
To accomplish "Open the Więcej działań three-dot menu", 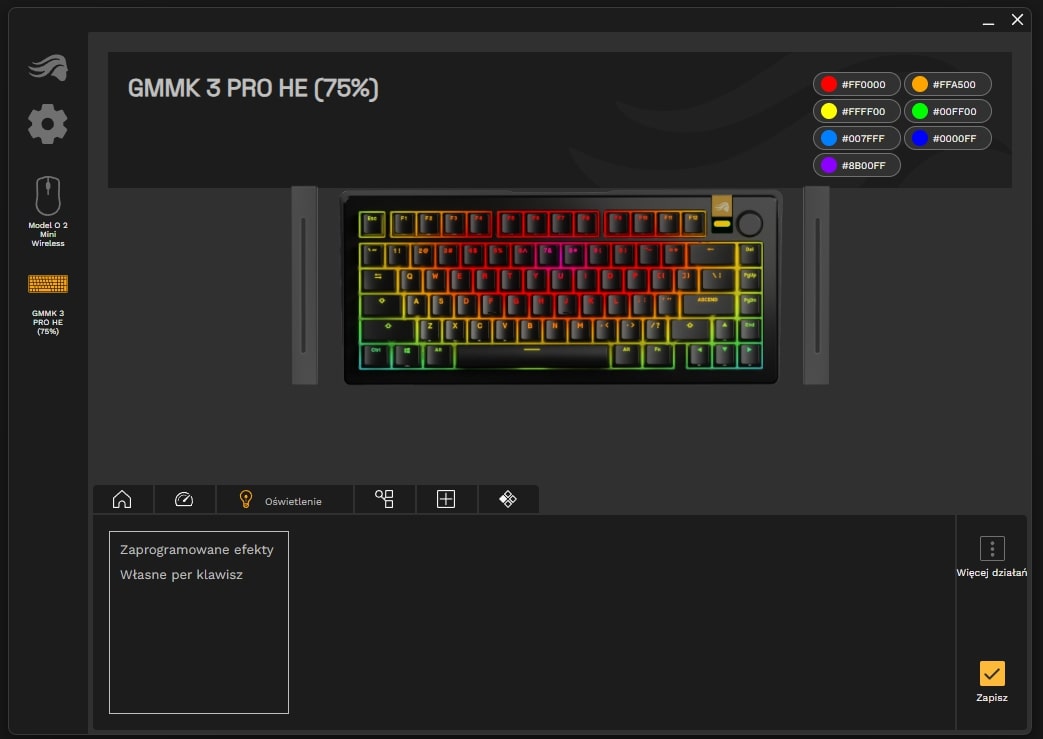I will pyautogui.click(x=992, y=557).
